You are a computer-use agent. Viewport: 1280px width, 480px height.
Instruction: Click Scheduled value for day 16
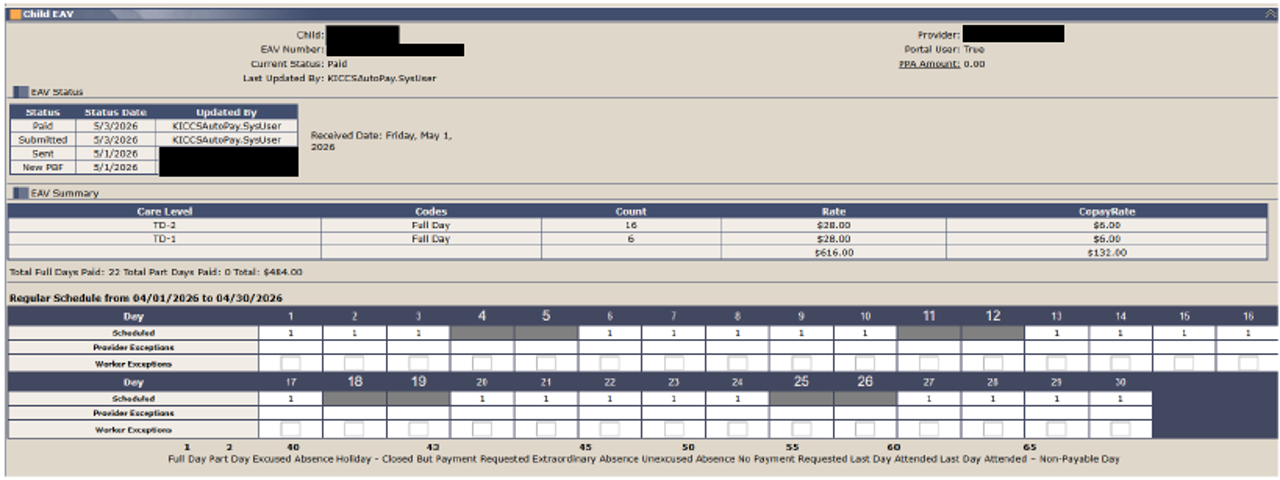(1248, 332)
